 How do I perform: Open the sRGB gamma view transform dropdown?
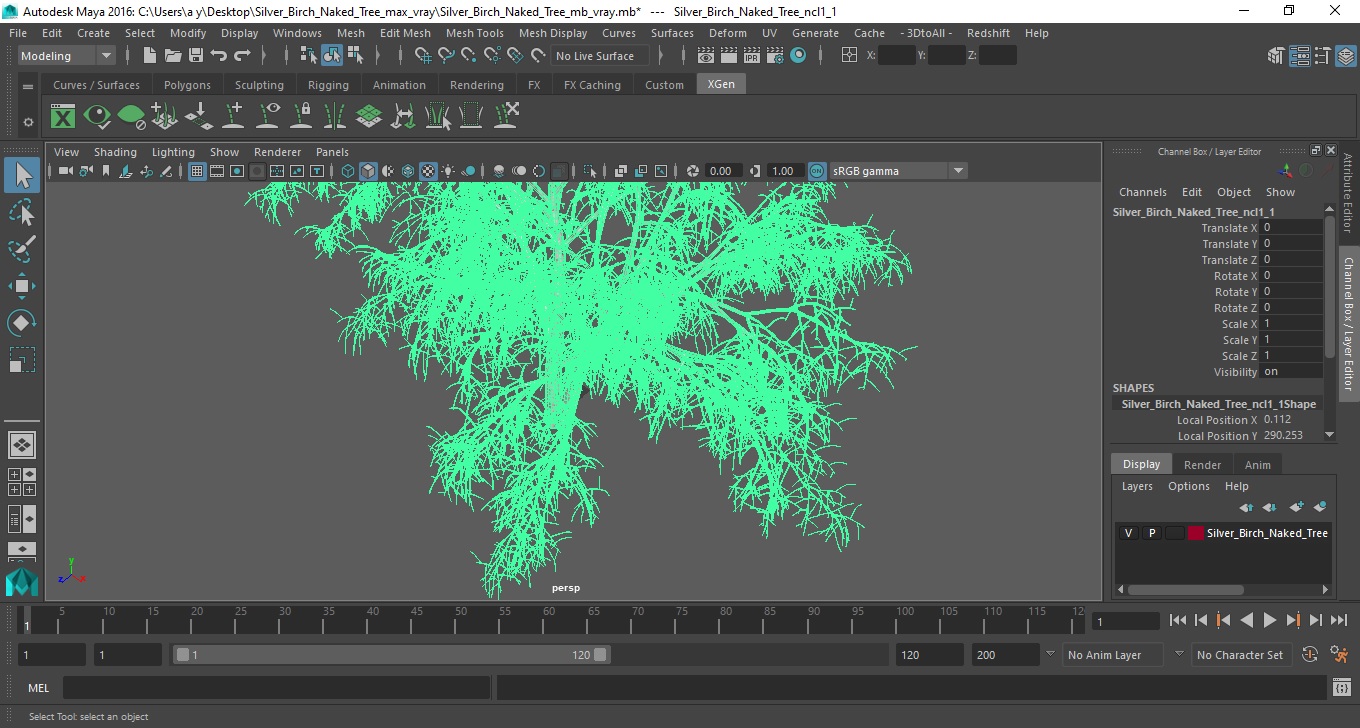(898, 171)
